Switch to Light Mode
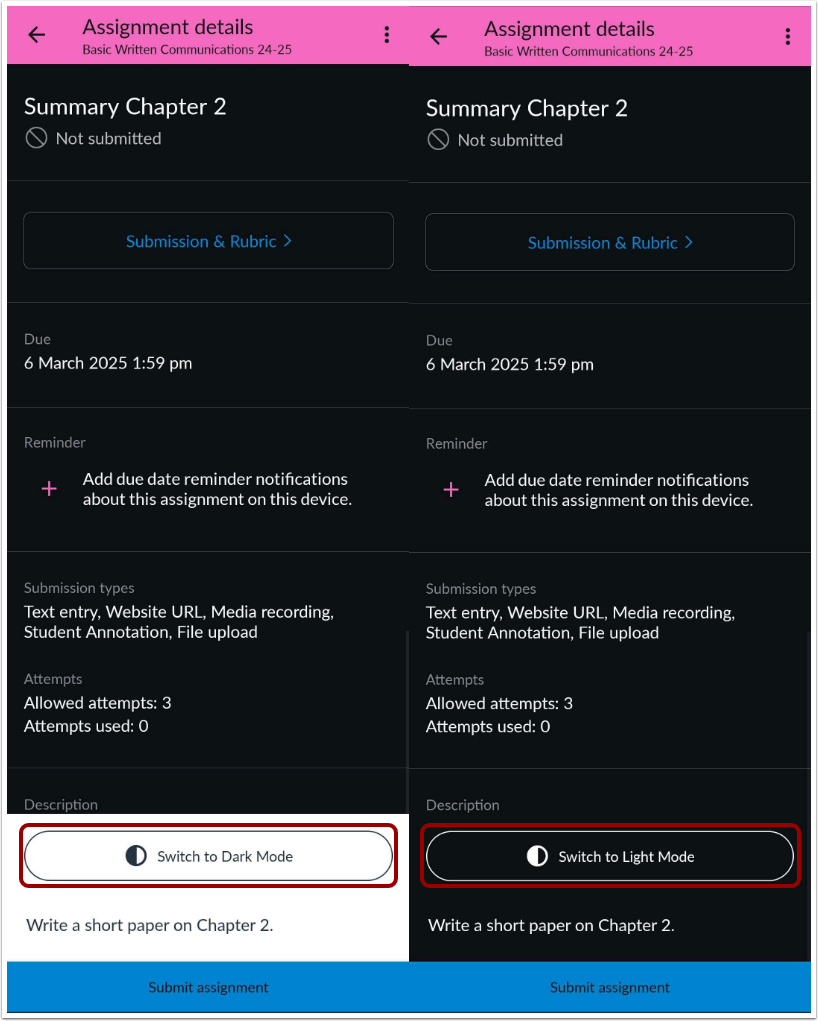This screenshot has width=818, height=1021. pos(610,856)
